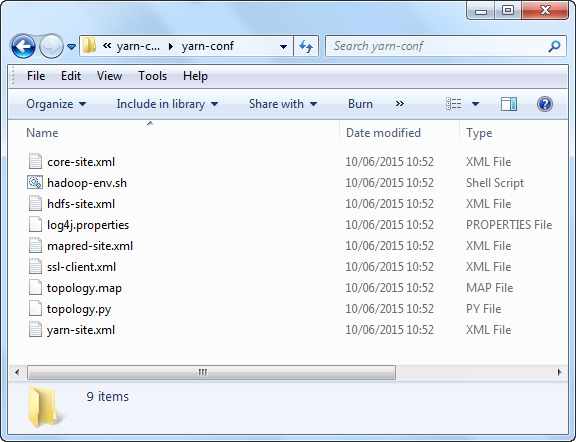Click the hdfs-site.xml file name

tap(81, 204)
